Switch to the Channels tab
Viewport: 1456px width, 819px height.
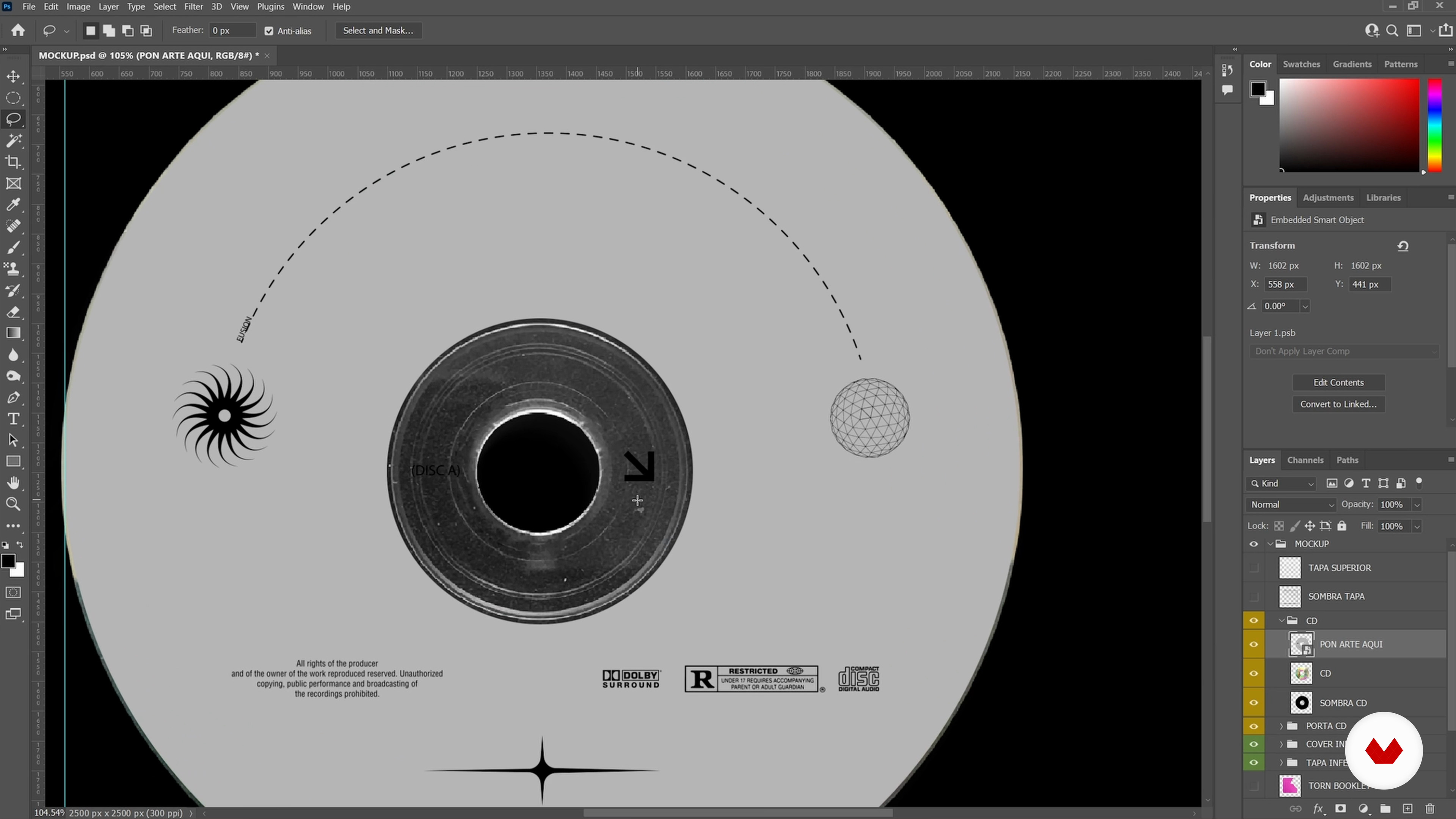[x=1305, y=460]
